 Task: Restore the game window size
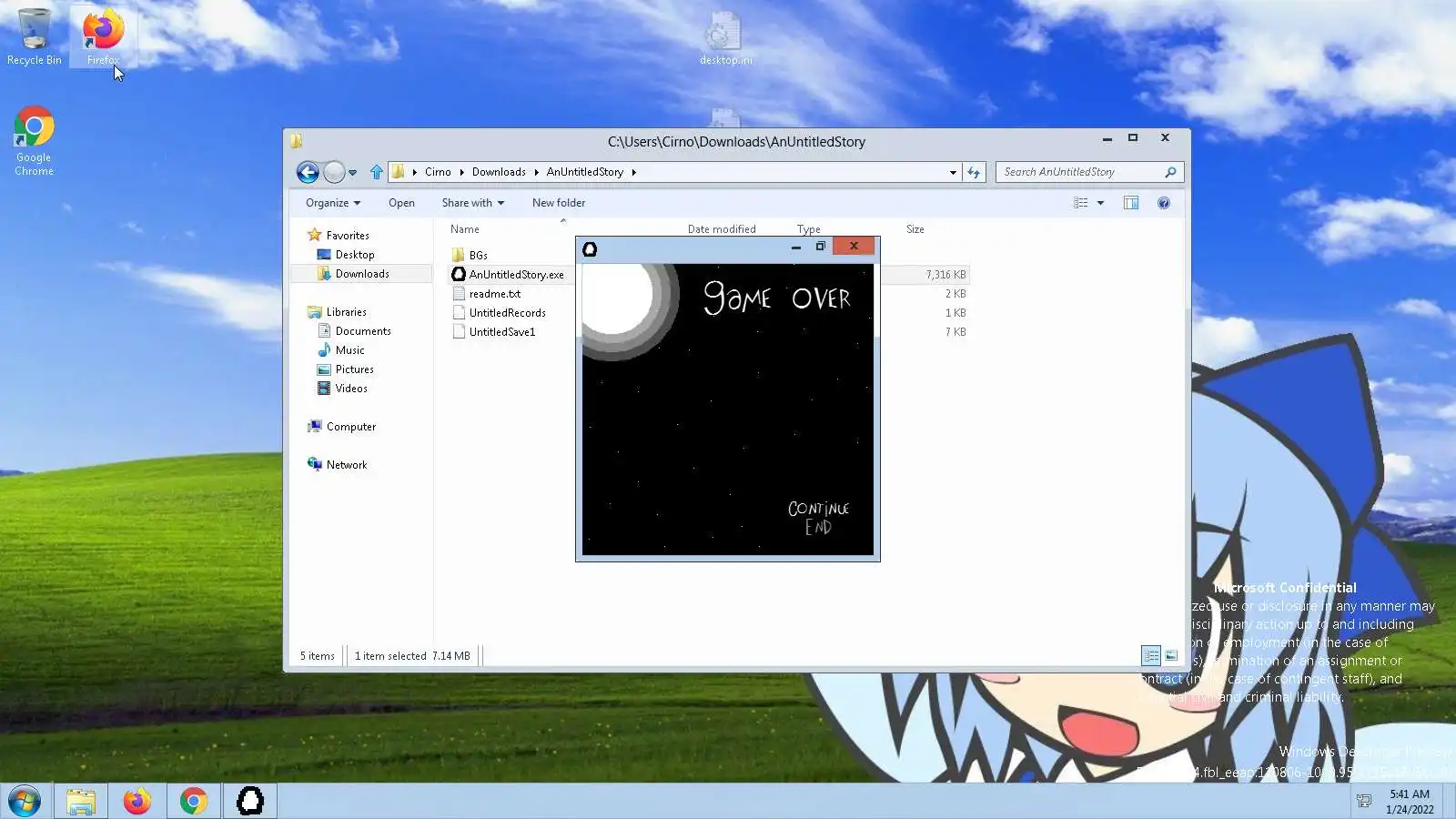pos(820,247)
